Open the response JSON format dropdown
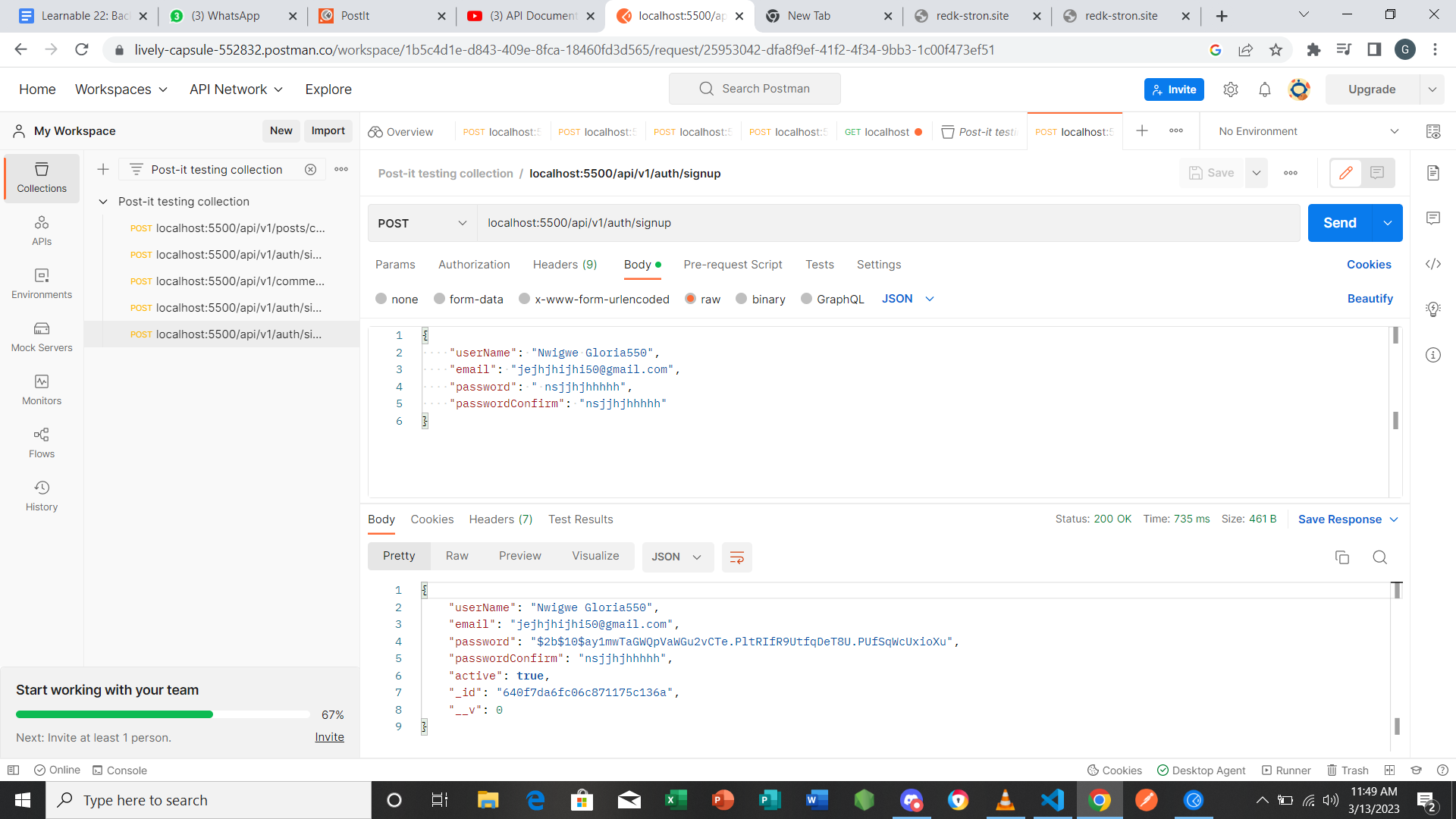1456x819 pixels. point(677,557)
